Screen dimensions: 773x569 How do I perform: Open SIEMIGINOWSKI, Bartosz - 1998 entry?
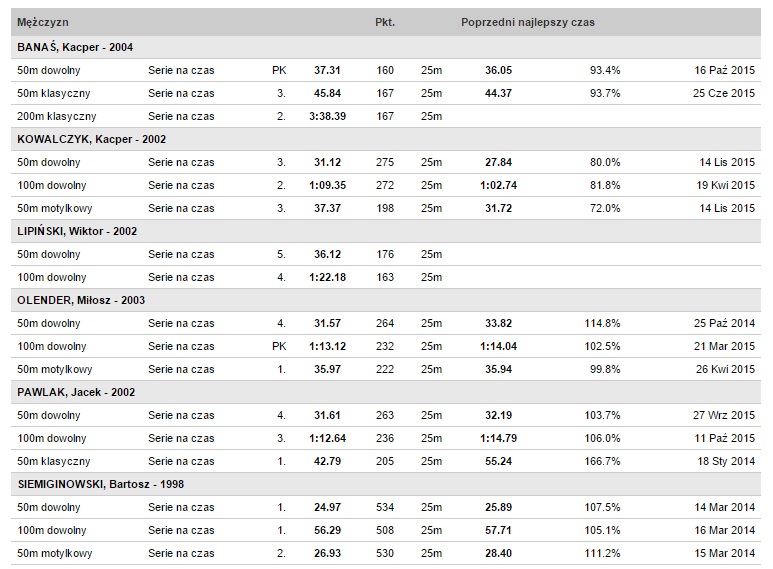click(x=101, y=484)
